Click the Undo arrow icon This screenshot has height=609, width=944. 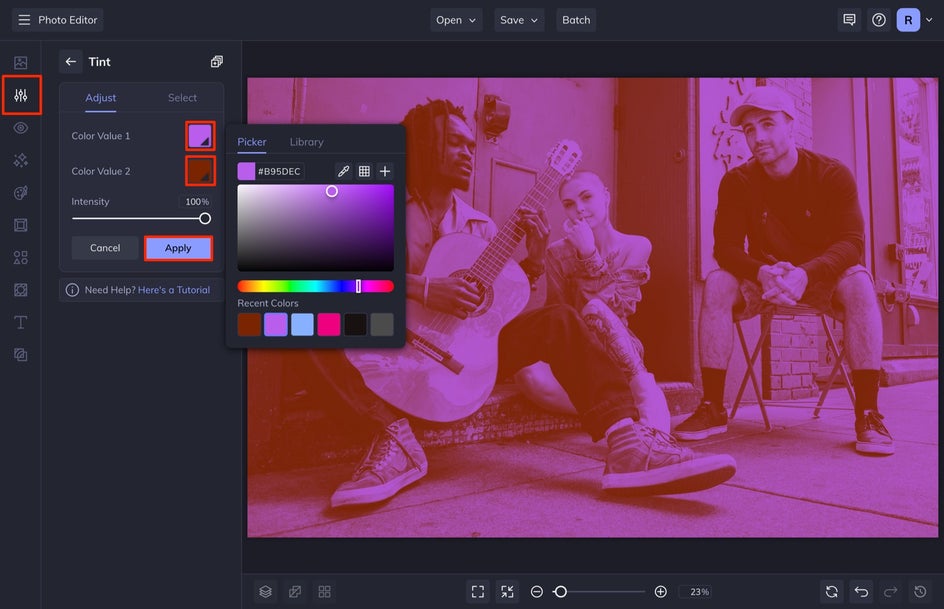[x=861, y=592]
